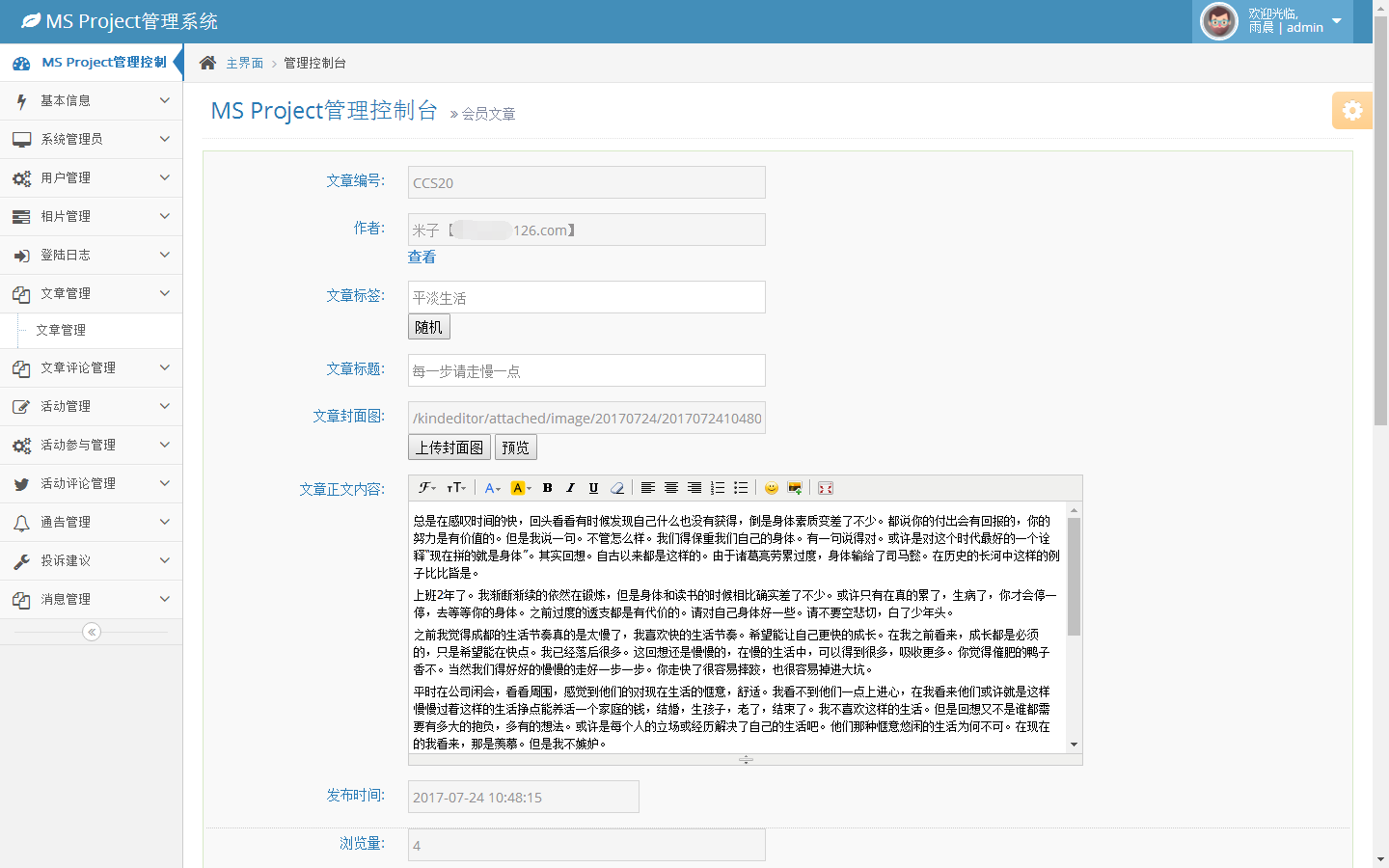Toggle bold formatting in the editor
1389x868 pixels.
547,488
